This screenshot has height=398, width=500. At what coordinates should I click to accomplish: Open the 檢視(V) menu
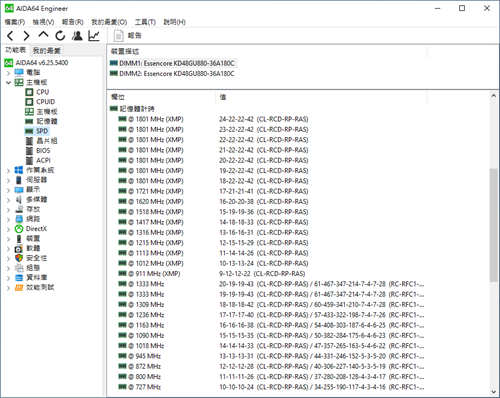43,22
